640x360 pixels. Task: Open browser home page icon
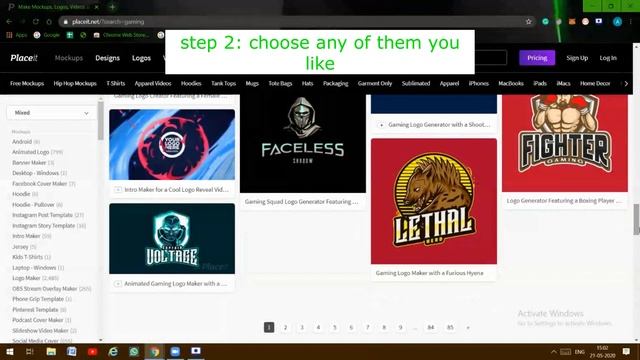[49, 22]
